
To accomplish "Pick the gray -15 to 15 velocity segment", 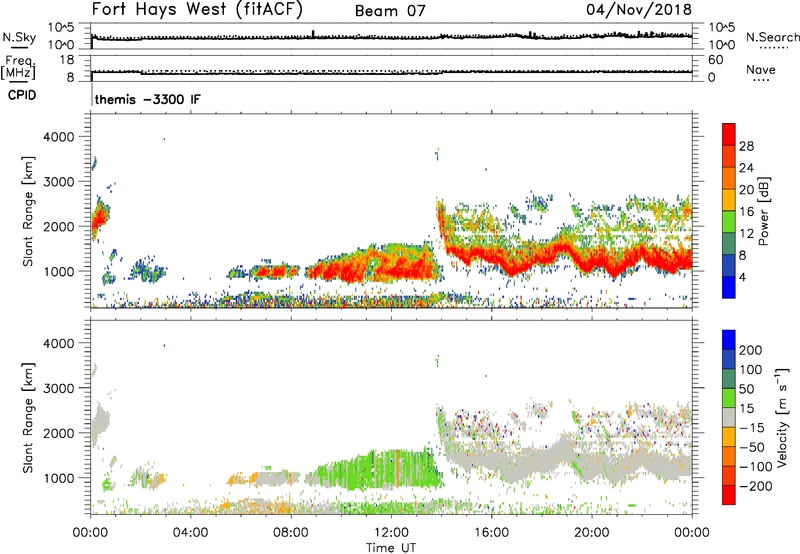I will [x=729, y=417].
